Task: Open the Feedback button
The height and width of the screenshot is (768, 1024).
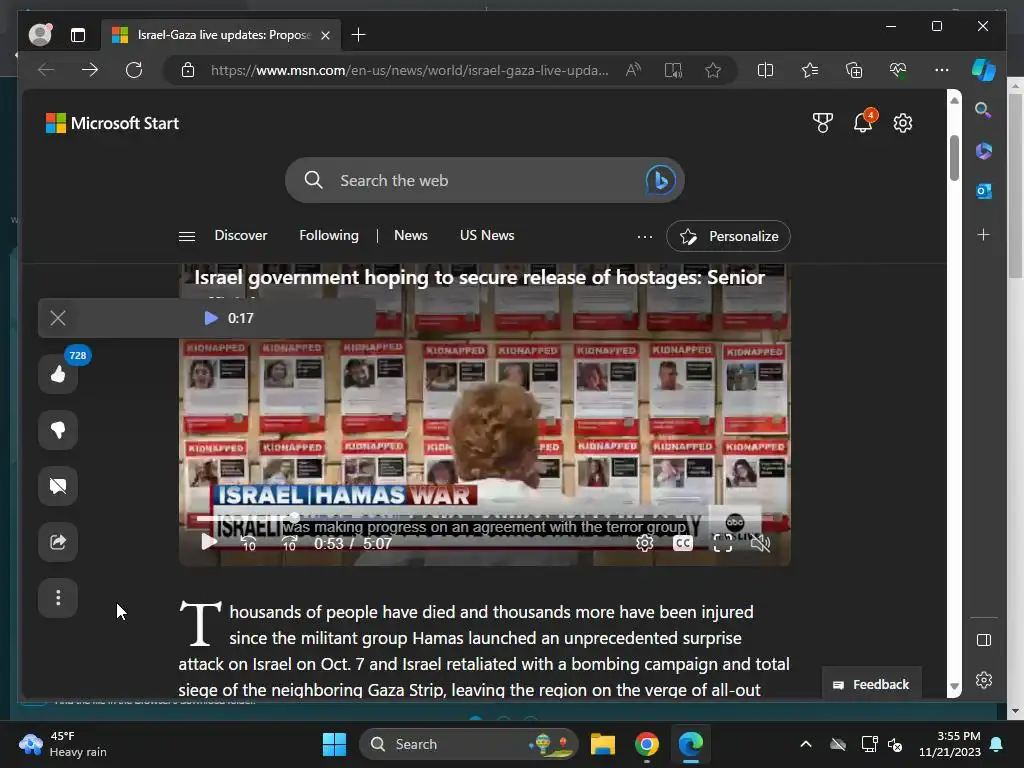Action: coord(871,684)
